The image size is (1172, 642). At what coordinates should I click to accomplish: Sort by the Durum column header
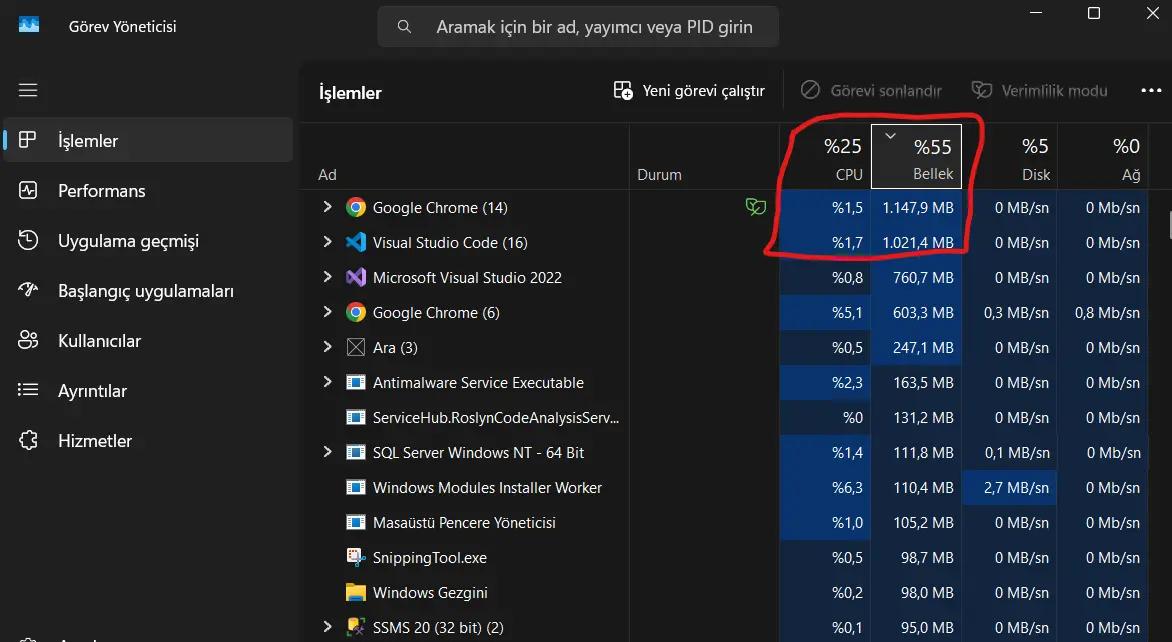pos(704,157)
